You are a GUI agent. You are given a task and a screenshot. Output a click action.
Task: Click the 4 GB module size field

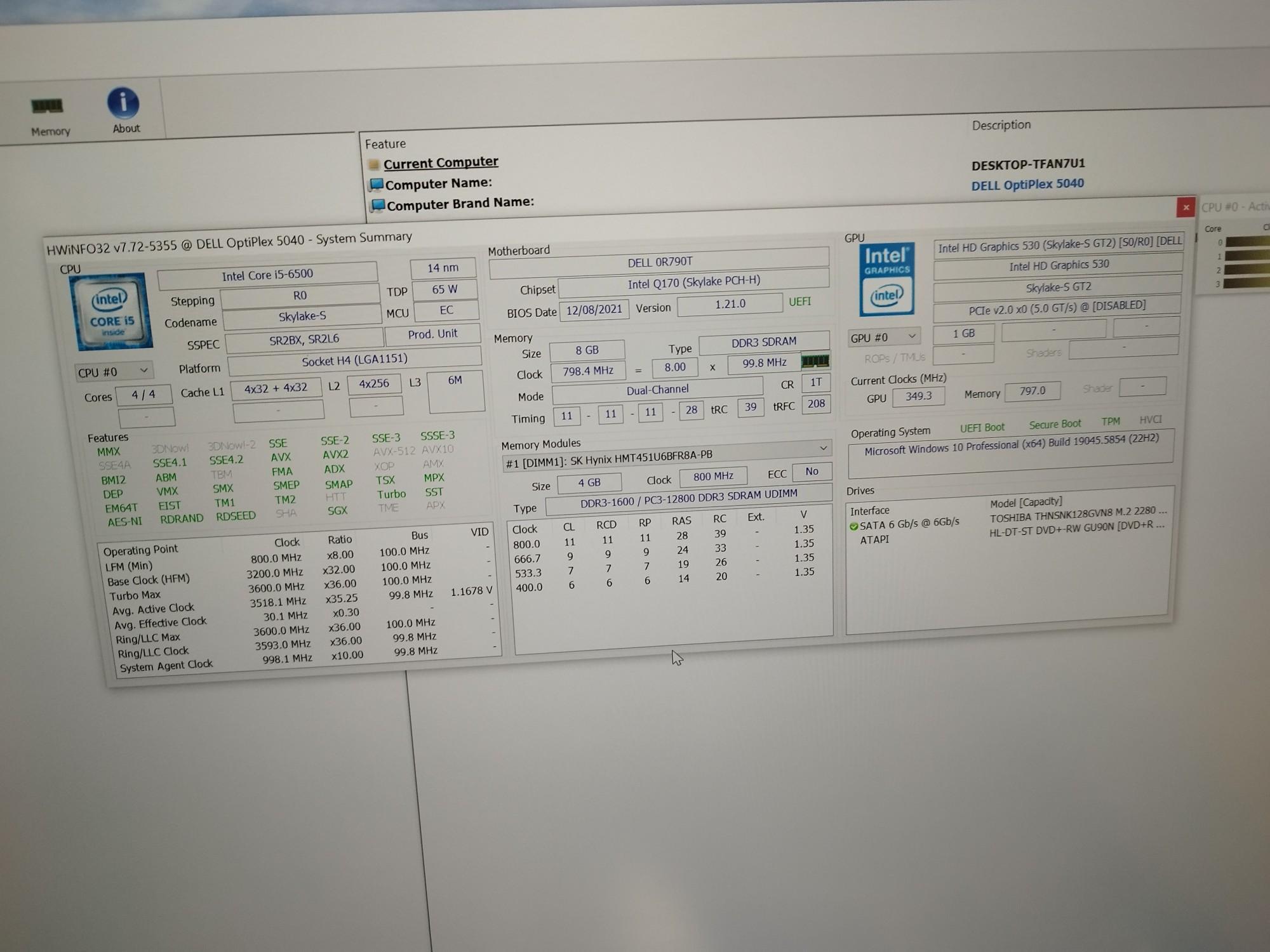point(589,483)
